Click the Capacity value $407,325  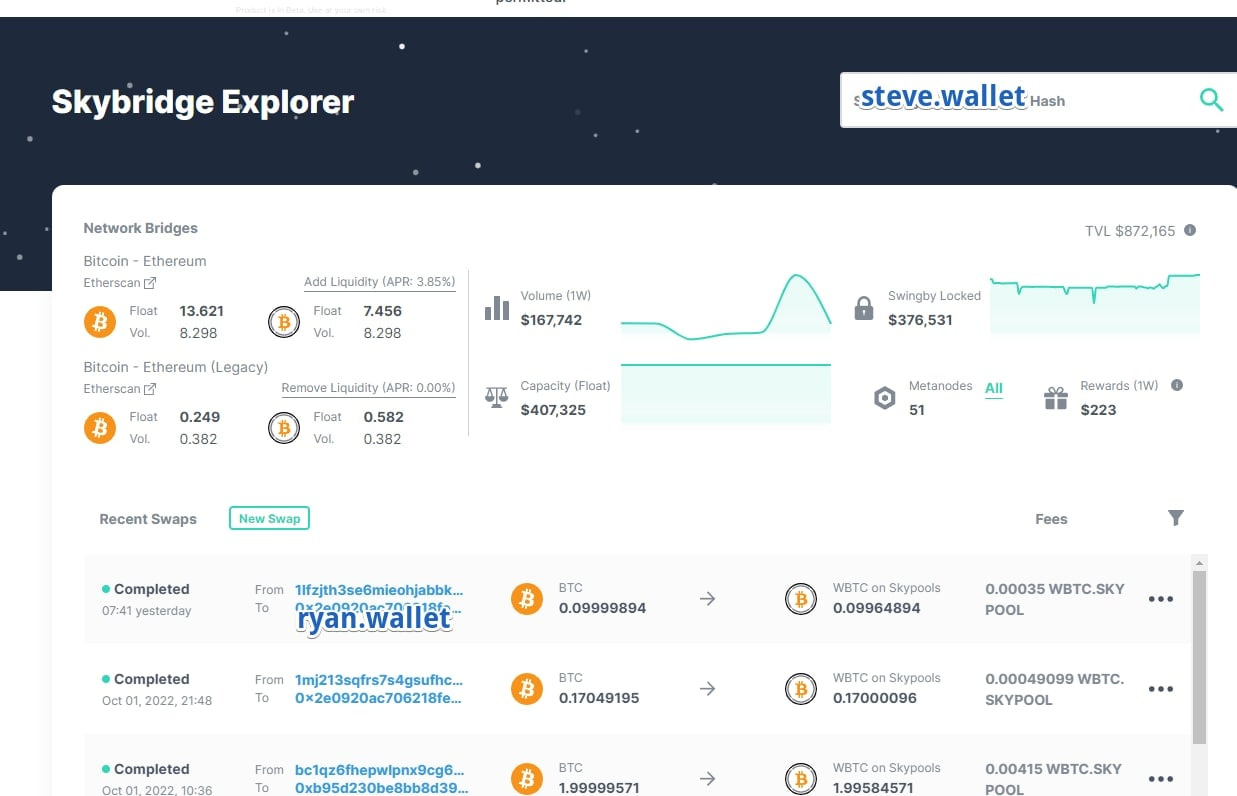(x=553, y=410)
